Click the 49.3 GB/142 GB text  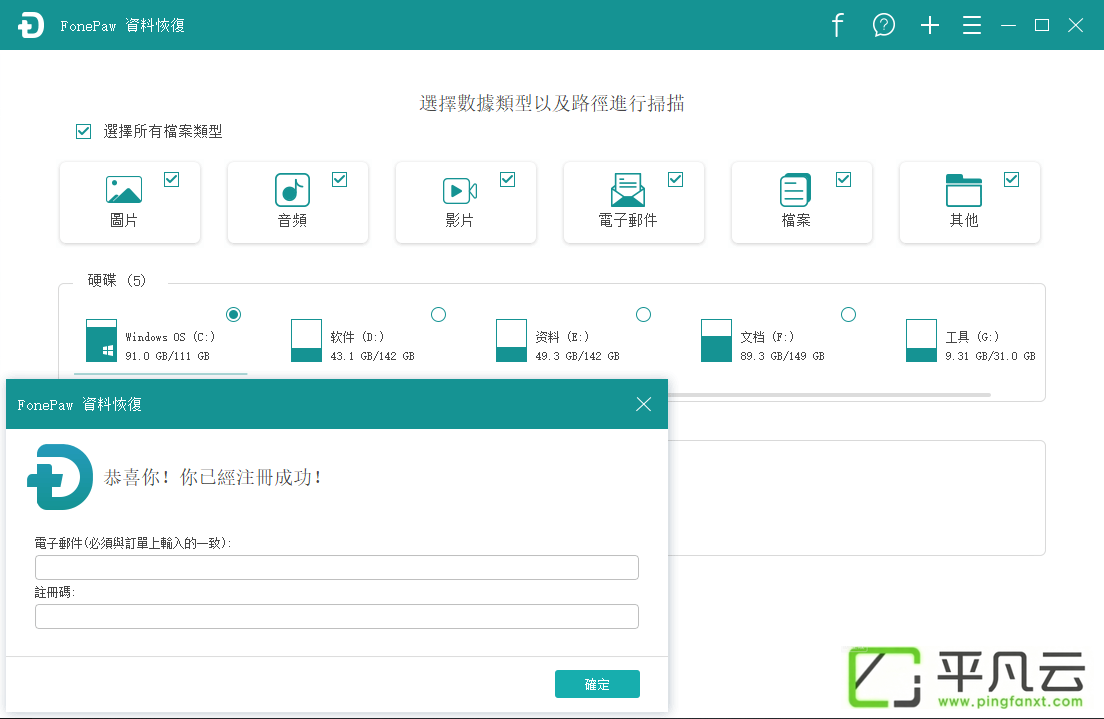(577, 356)
